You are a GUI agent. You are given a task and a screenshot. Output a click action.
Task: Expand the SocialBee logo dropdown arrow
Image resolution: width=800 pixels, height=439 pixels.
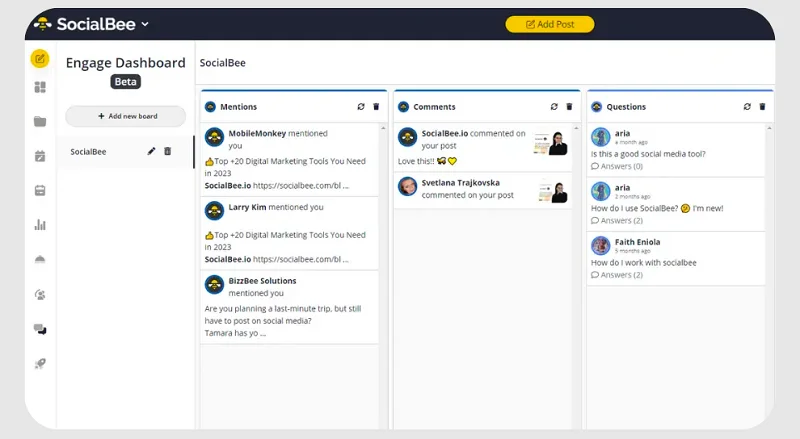point(145,24)
